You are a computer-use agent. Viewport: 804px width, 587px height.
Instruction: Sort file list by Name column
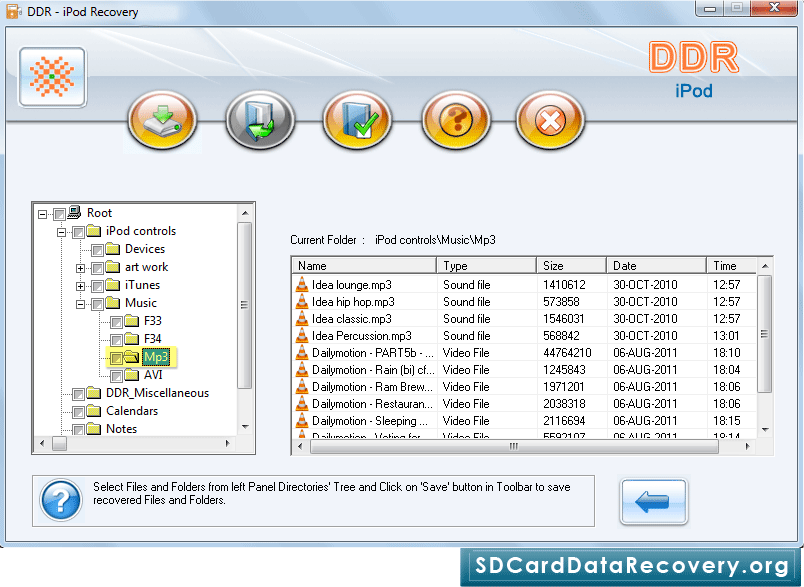coord(364,266)
